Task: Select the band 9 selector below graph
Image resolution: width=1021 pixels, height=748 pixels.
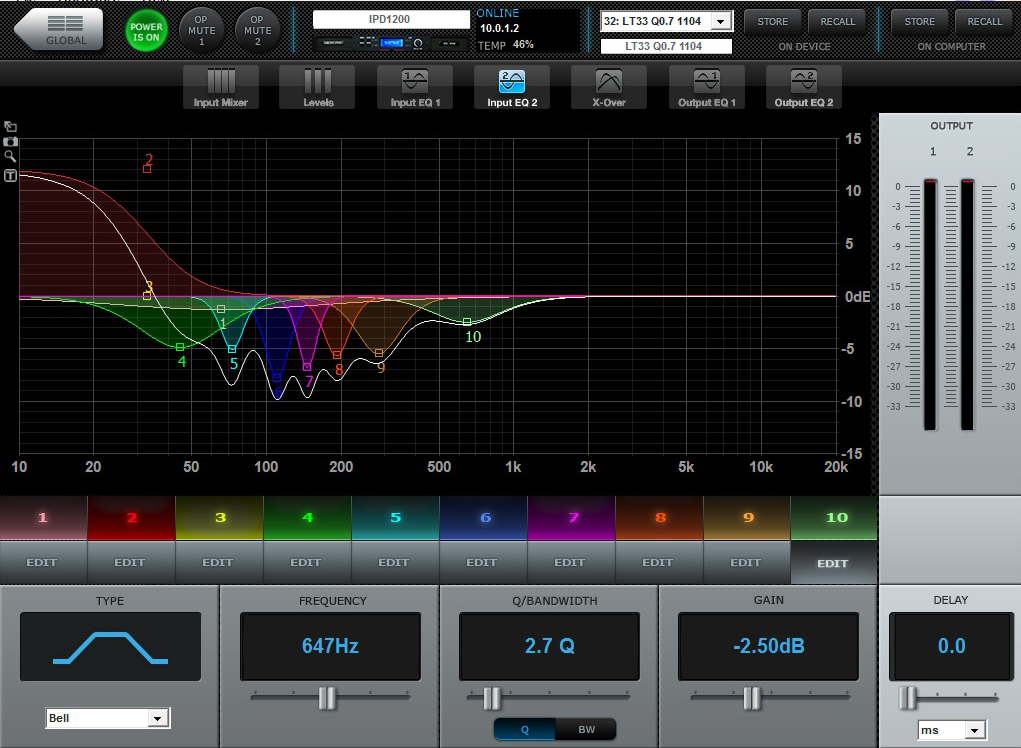Action: [748, 518]
